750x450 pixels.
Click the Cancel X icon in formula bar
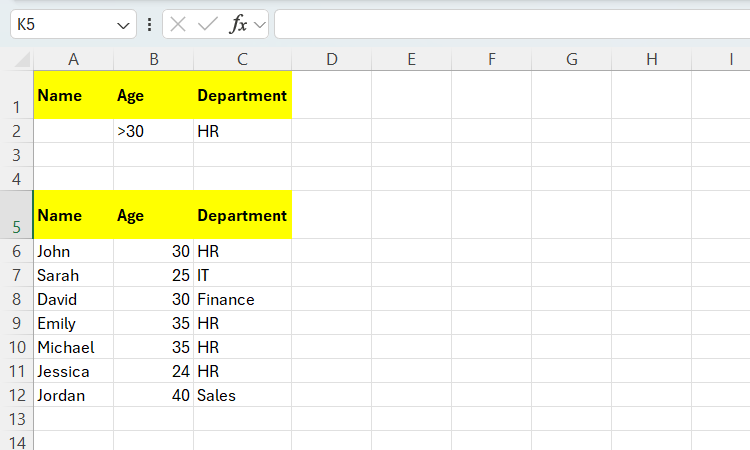pyautogui.click(x=179, y=25)
